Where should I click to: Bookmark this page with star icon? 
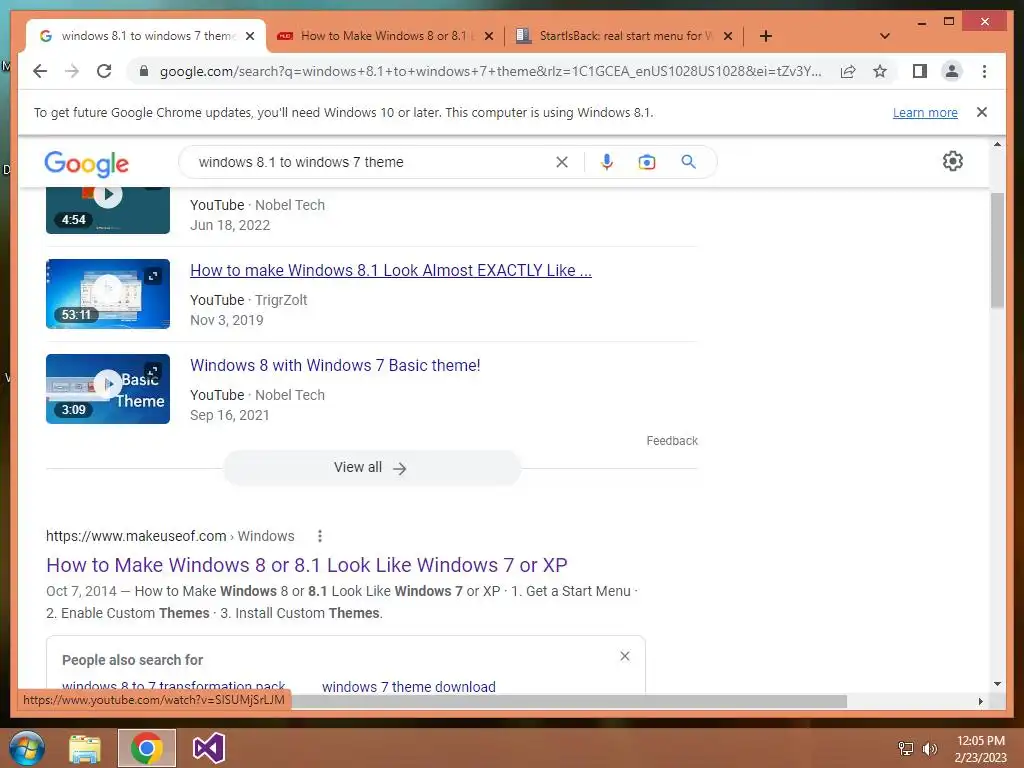(880, 71)
